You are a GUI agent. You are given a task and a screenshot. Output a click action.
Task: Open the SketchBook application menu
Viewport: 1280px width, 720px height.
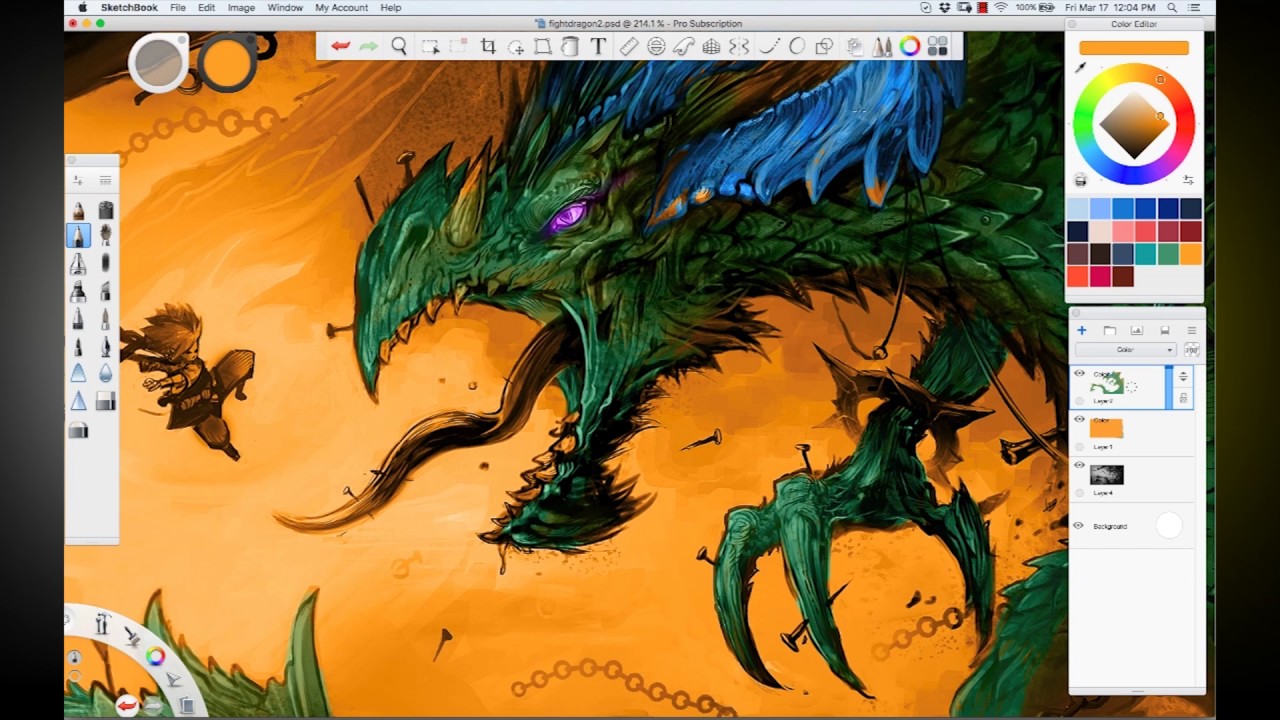coord(129,8)
